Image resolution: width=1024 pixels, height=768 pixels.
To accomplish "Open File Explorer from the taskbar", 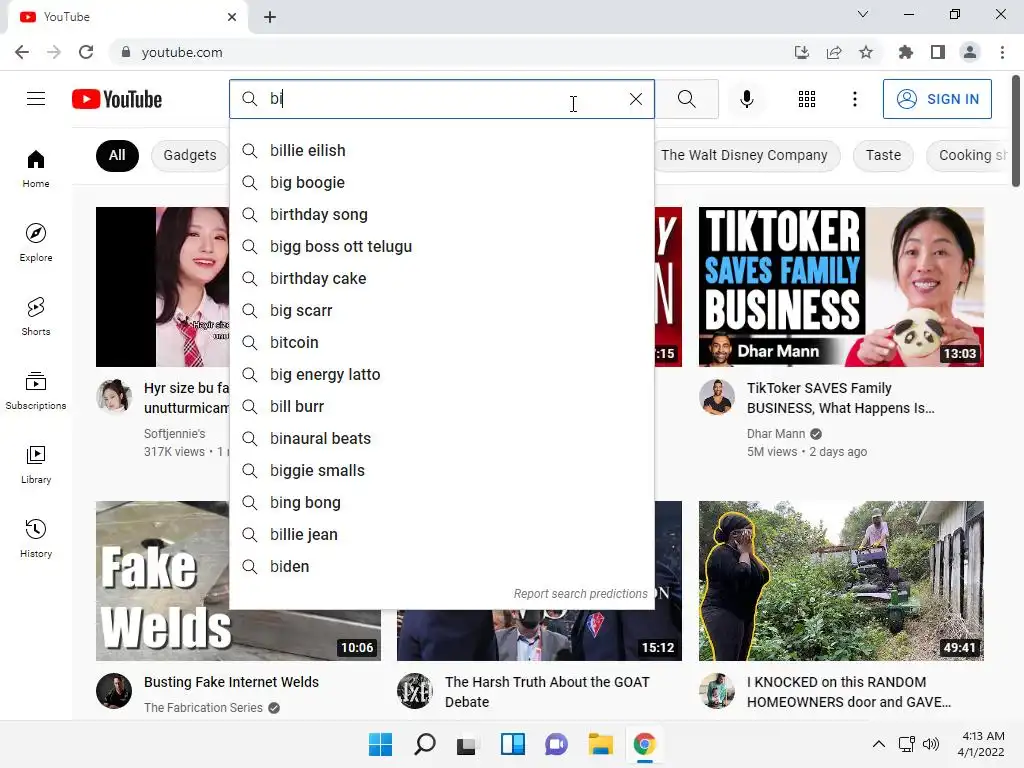I will coord(600,744).
